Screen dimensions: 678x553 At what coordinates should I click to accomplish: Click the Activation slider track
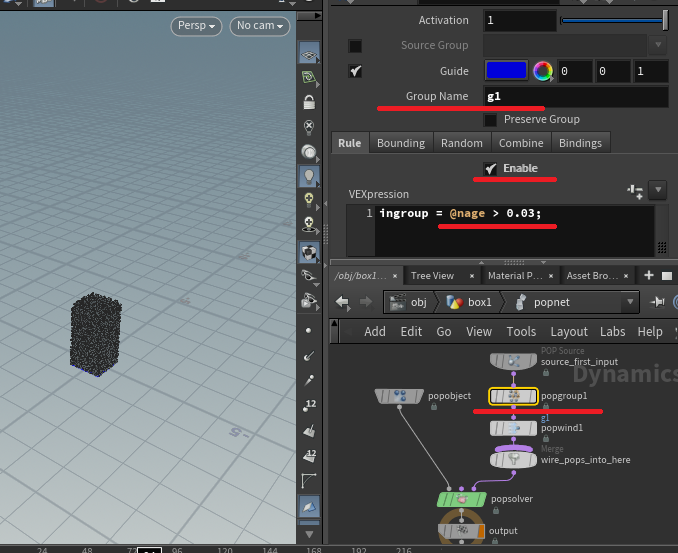[x=614, y=20]
